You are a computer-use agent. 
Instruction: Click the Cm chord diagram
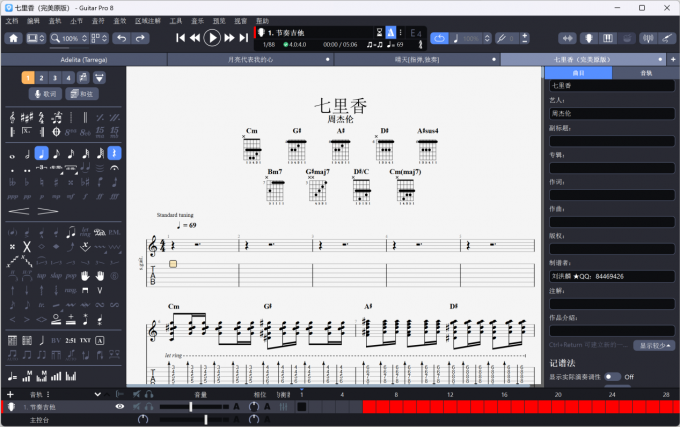(252, 150)
